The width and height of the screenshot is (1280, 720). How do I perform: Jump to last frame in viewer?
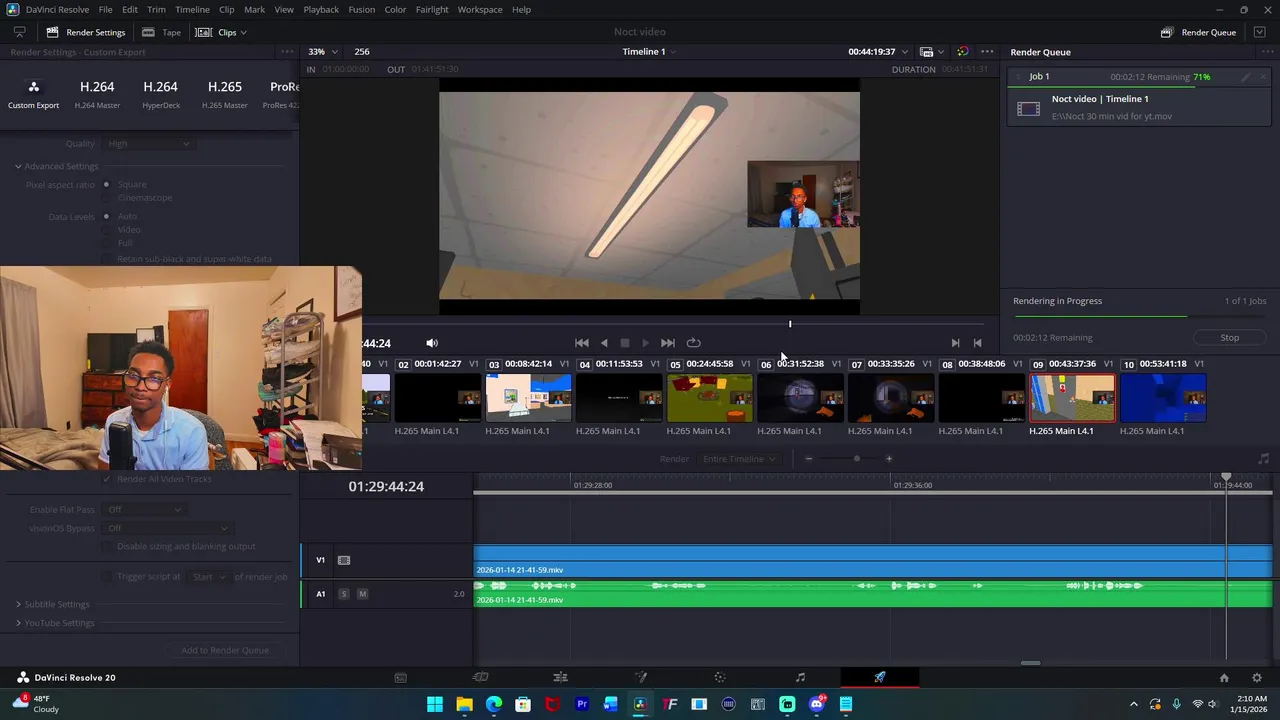668,343
